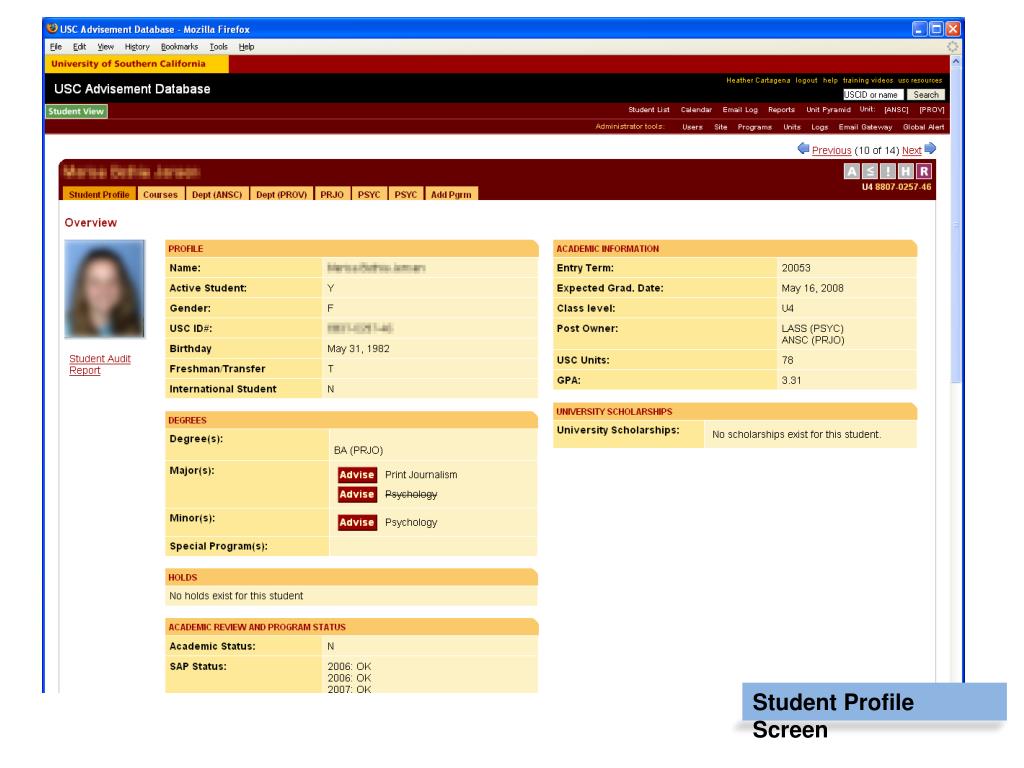
Task: Click the H holds icon in student header
Action: tap(905, 171)
